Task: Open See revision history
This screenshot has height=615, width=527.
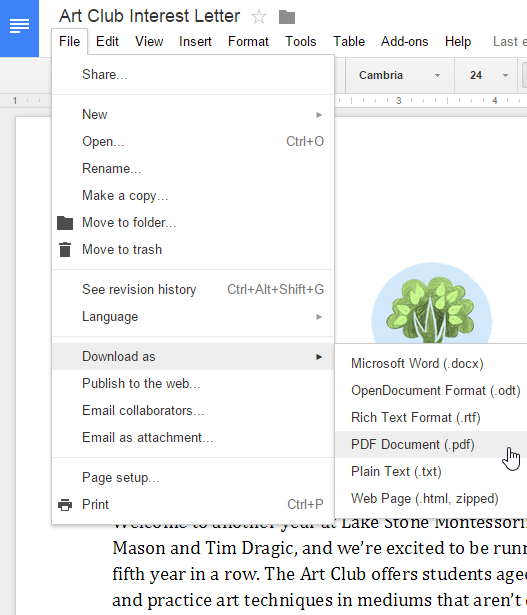Action: pyautogui.click(x=193, y=289)
